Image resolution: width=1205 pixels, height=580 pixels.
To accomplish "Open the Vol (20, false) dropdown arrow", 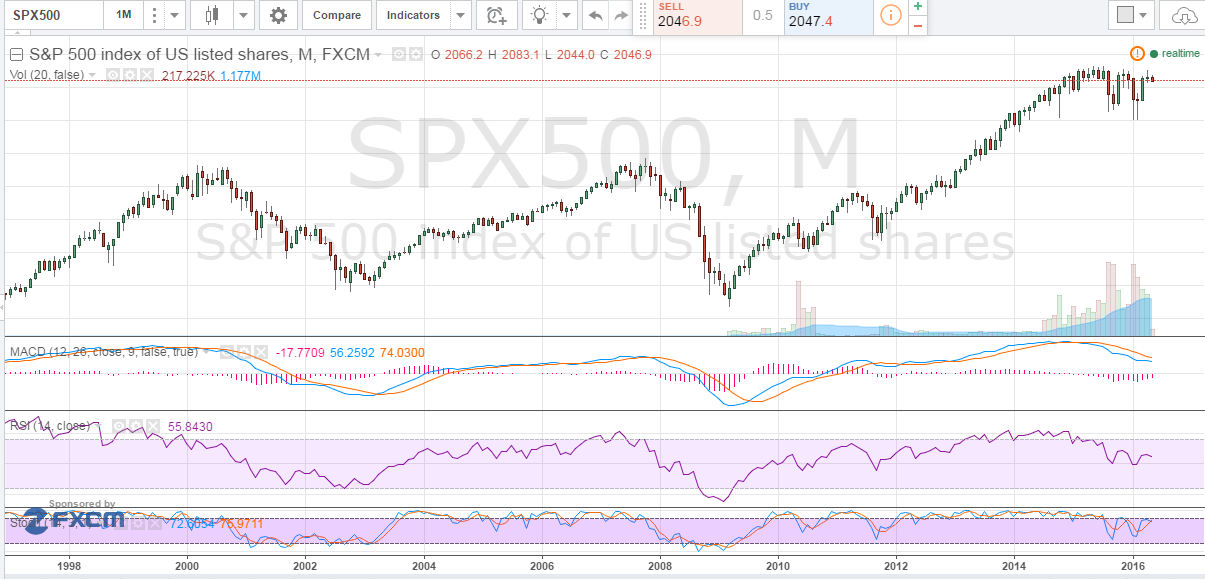I will pos(92,75).
